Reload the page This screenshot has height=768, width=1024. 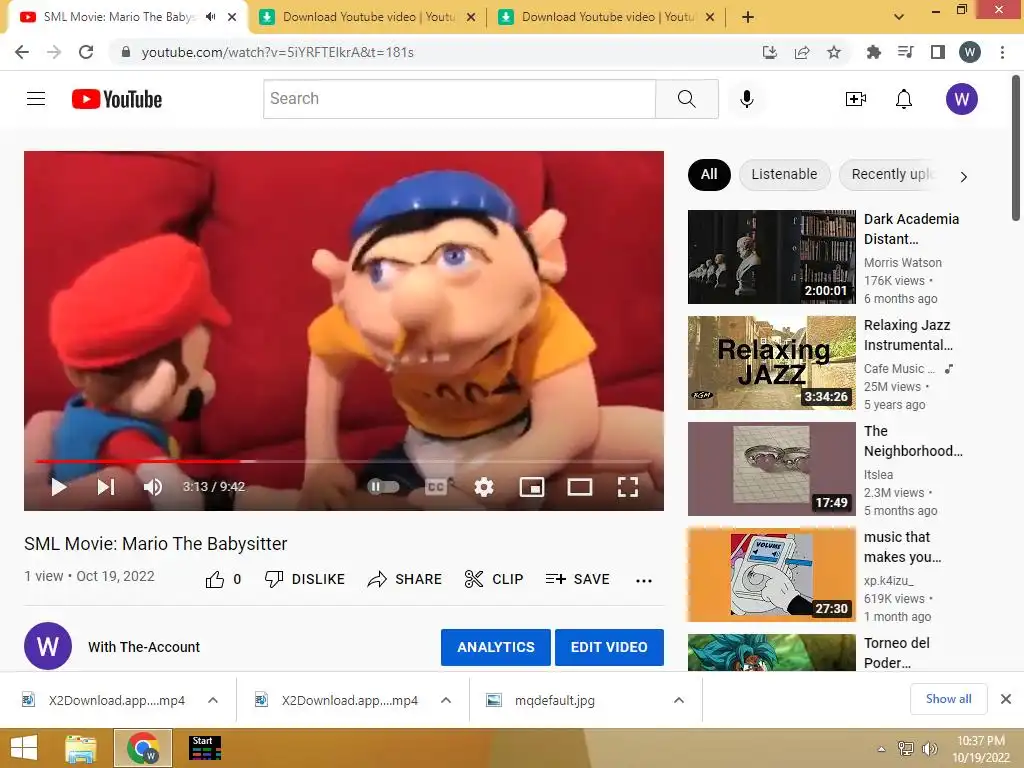(86, 52)
